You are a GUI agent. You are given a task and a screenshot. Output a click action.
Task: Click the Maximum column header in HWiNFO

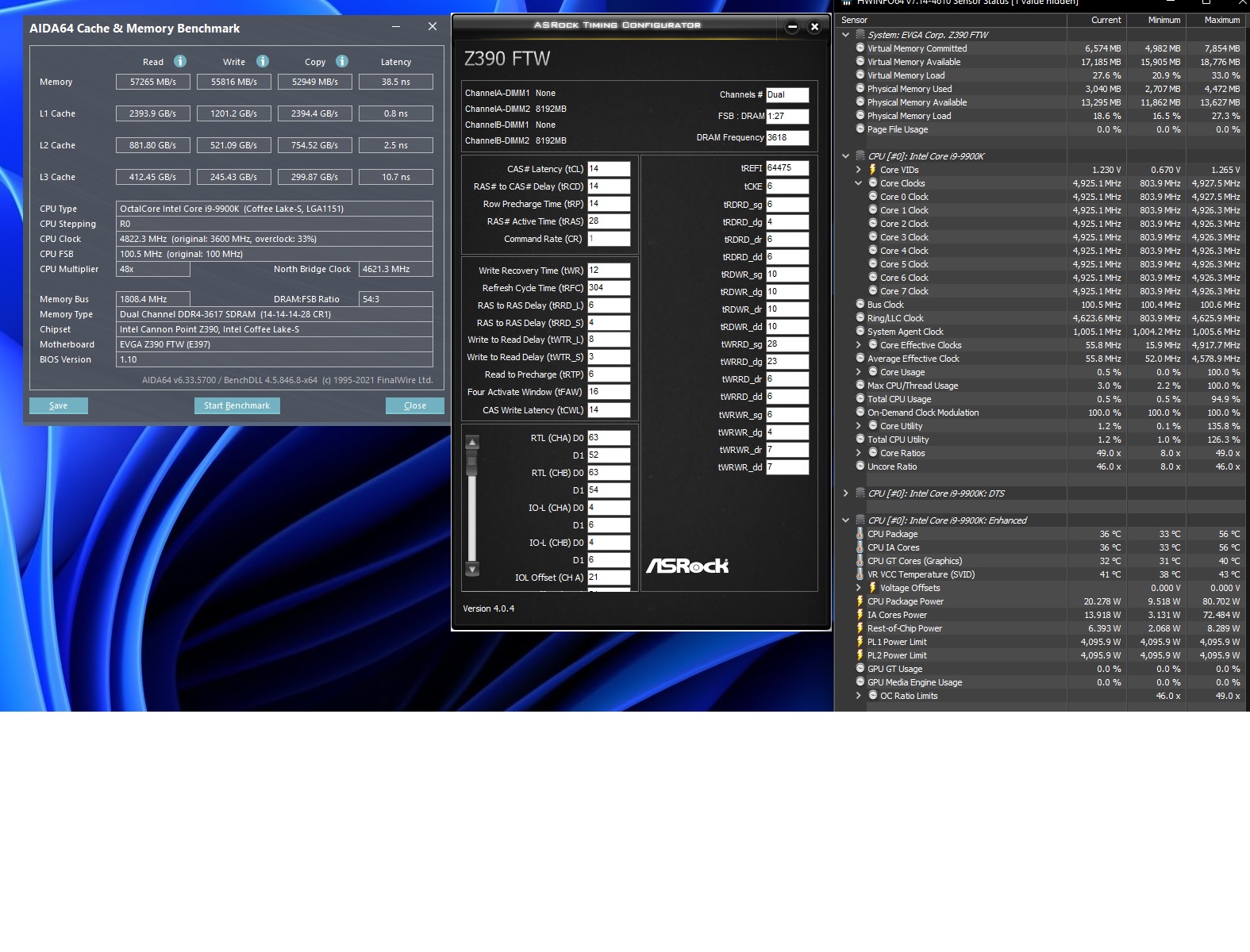1216,20
